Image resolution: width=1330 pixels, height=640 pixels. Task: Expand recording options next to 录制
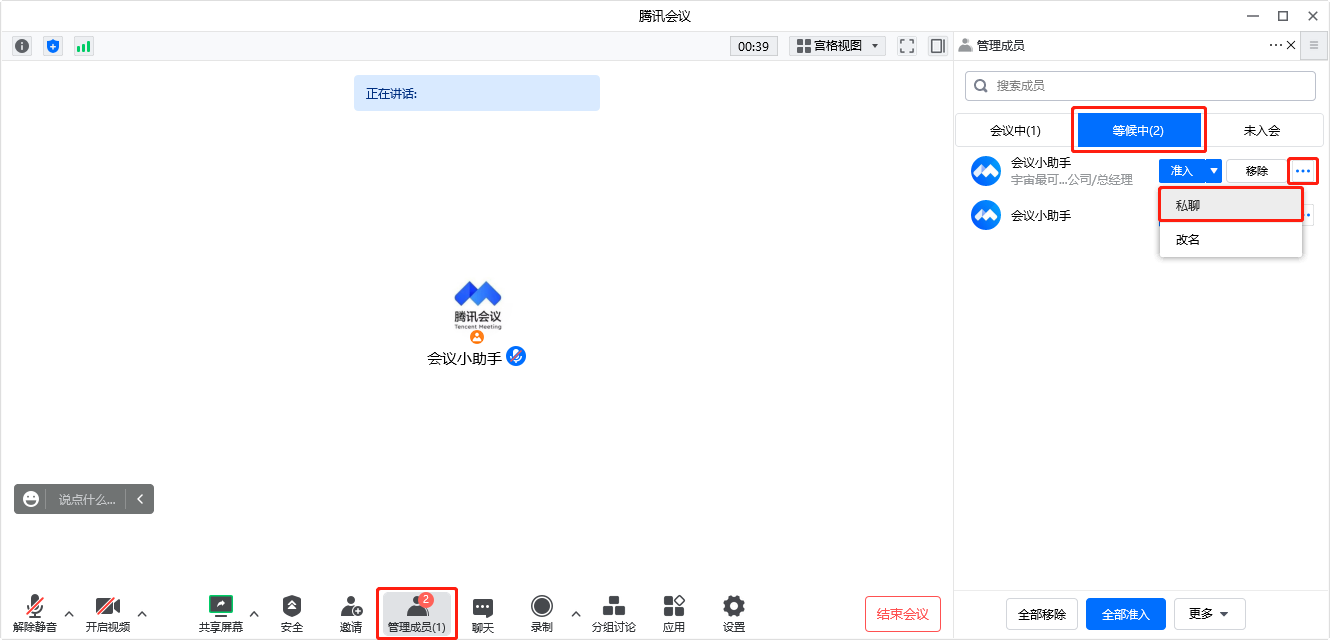pyautogui.click(x=575, y=613)
